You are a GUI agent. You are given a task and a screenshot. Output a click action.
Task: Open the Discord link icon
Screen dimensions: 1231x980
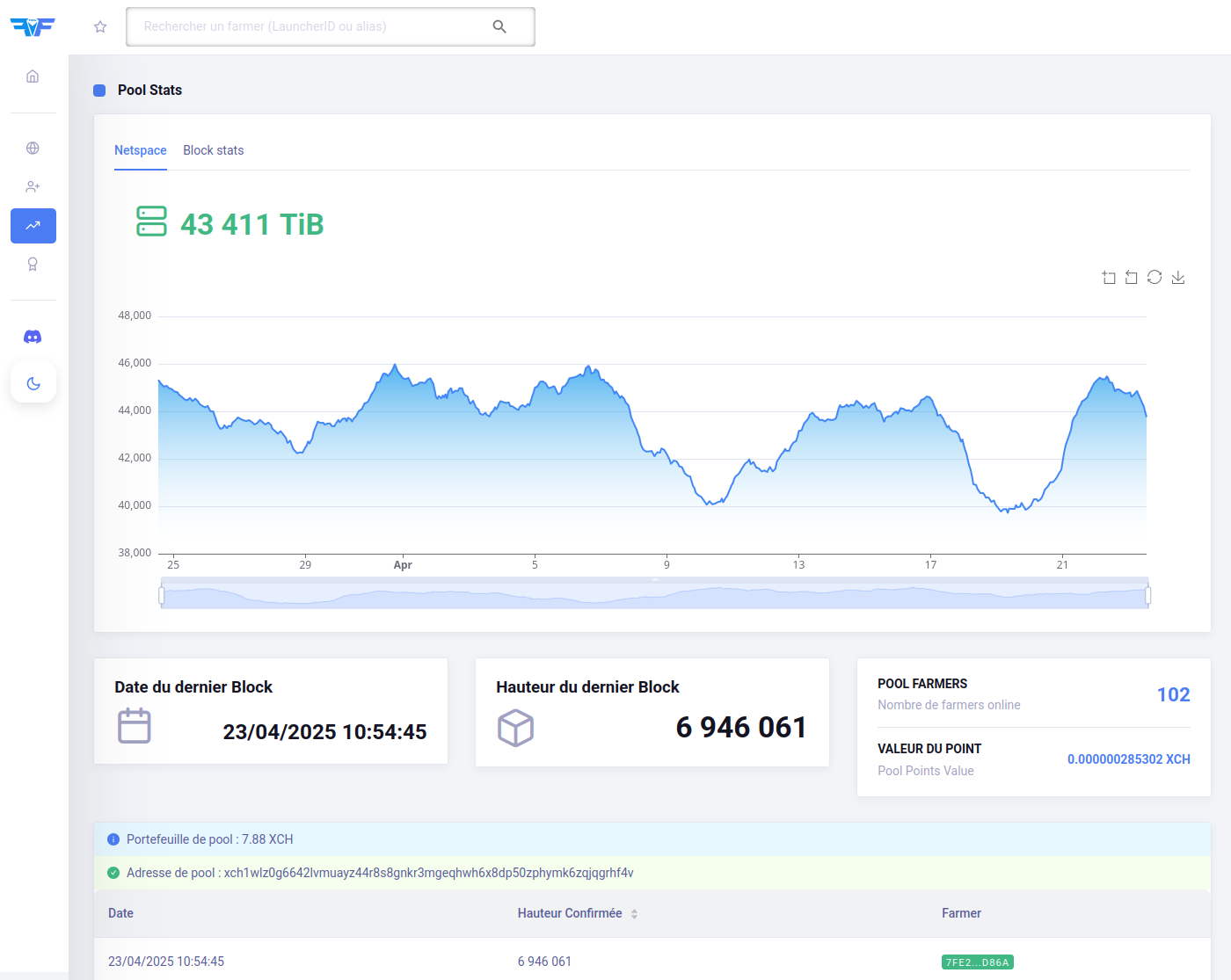pos(33,337)
